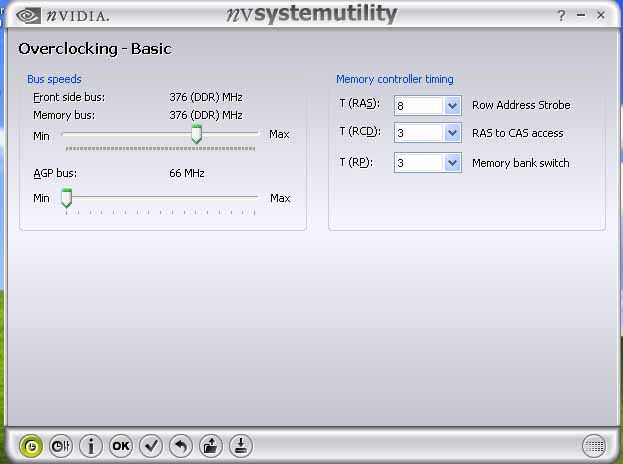This screenshot has width=623, height=464.
Task: Click the 'Memory bank switch' description
Action: (520, 163)
